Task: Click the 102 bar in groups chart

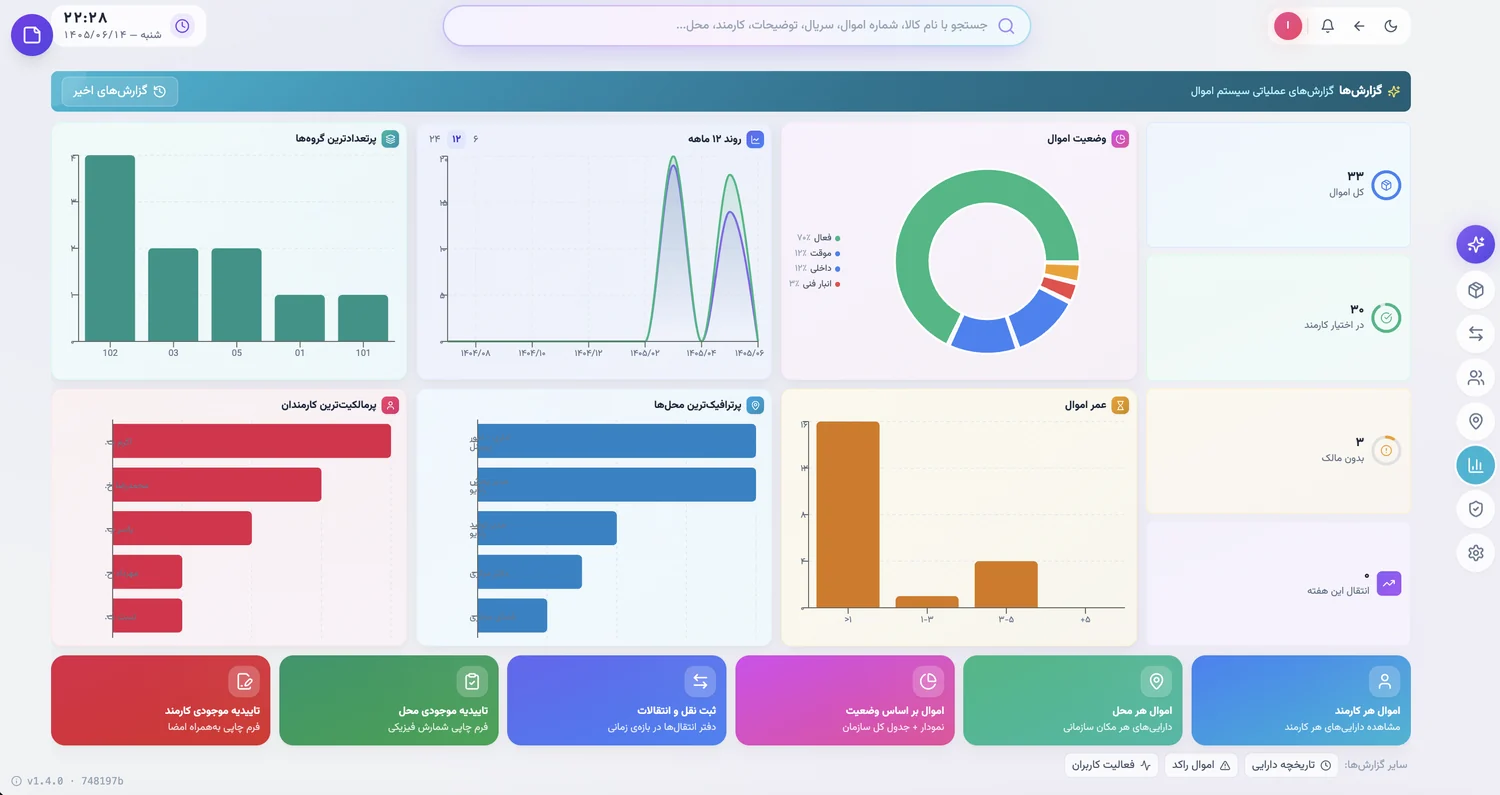Action: click(110, 248)
